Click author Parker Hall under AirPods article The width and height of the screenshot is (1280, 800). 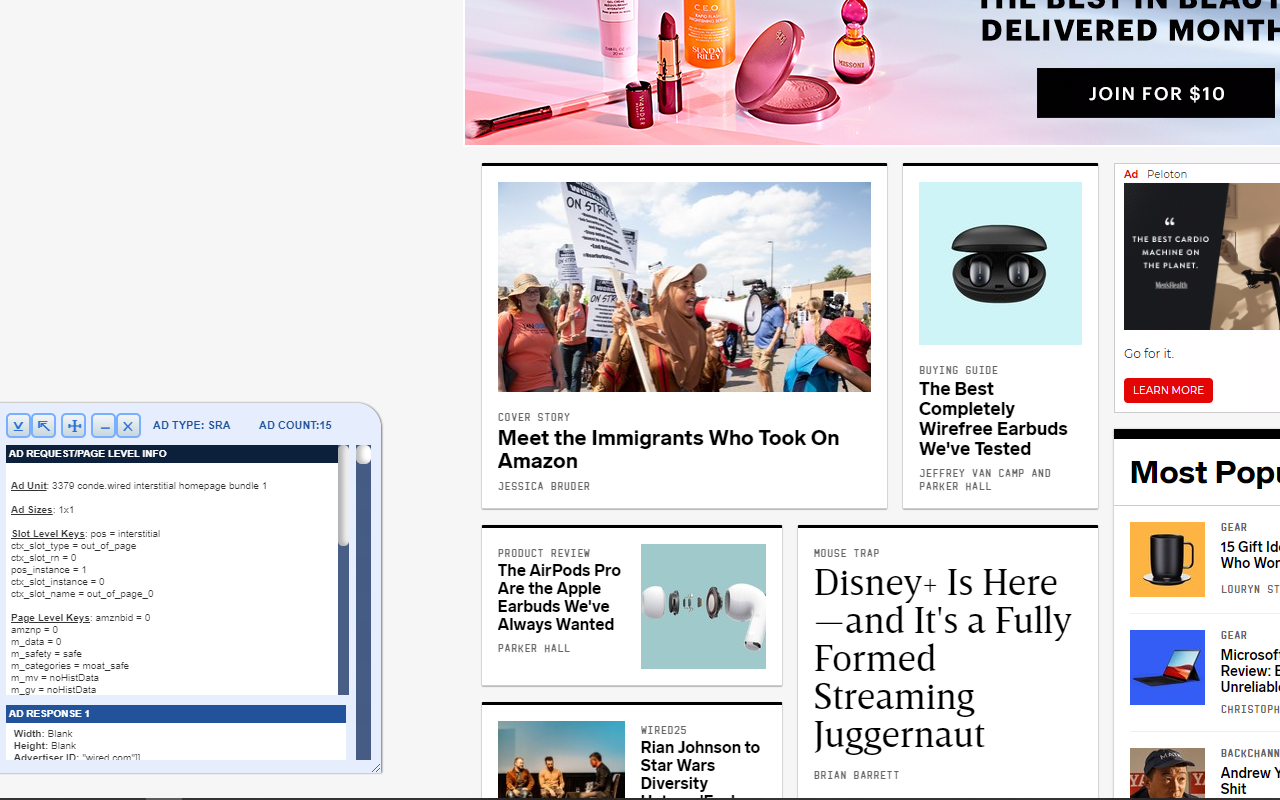coord(534,648)
